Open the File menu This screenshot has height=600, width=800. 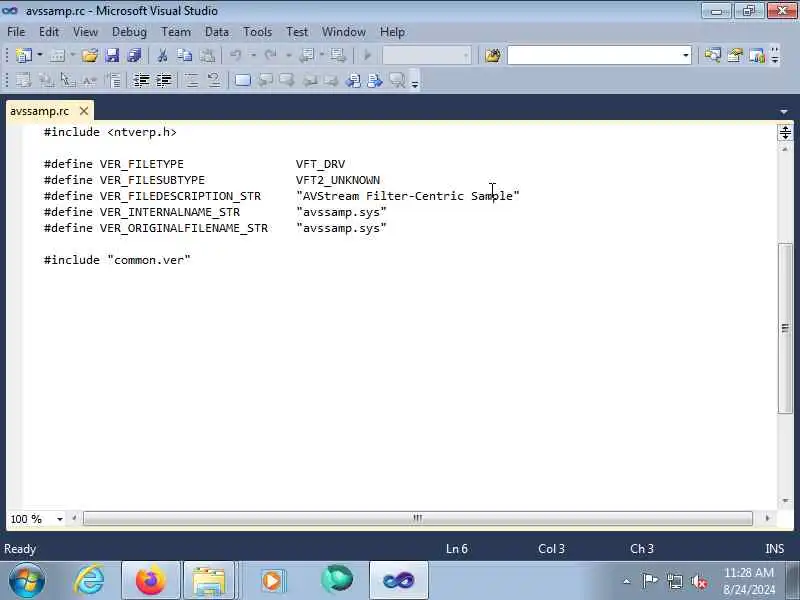point(16,32)
